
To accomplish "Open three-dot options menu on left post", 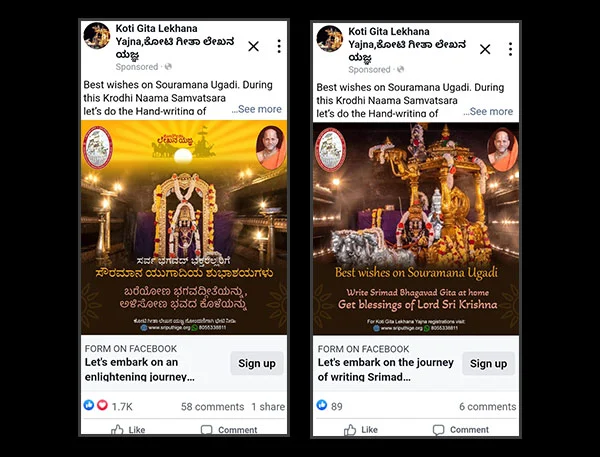I will (x=279, y=46).
